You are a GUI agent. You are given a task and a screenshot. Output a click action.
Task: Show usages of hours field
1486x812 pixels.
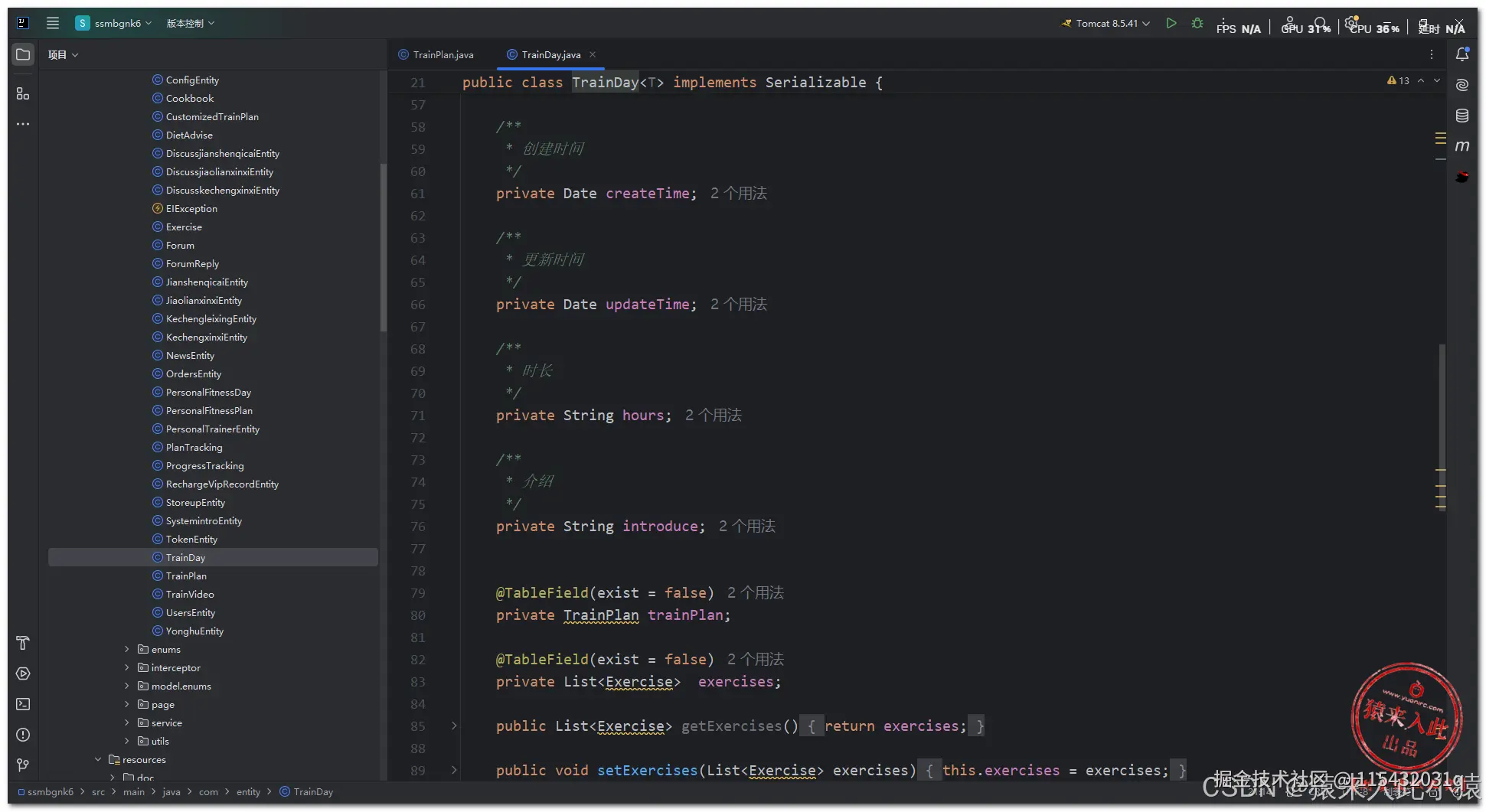(714, 416)
